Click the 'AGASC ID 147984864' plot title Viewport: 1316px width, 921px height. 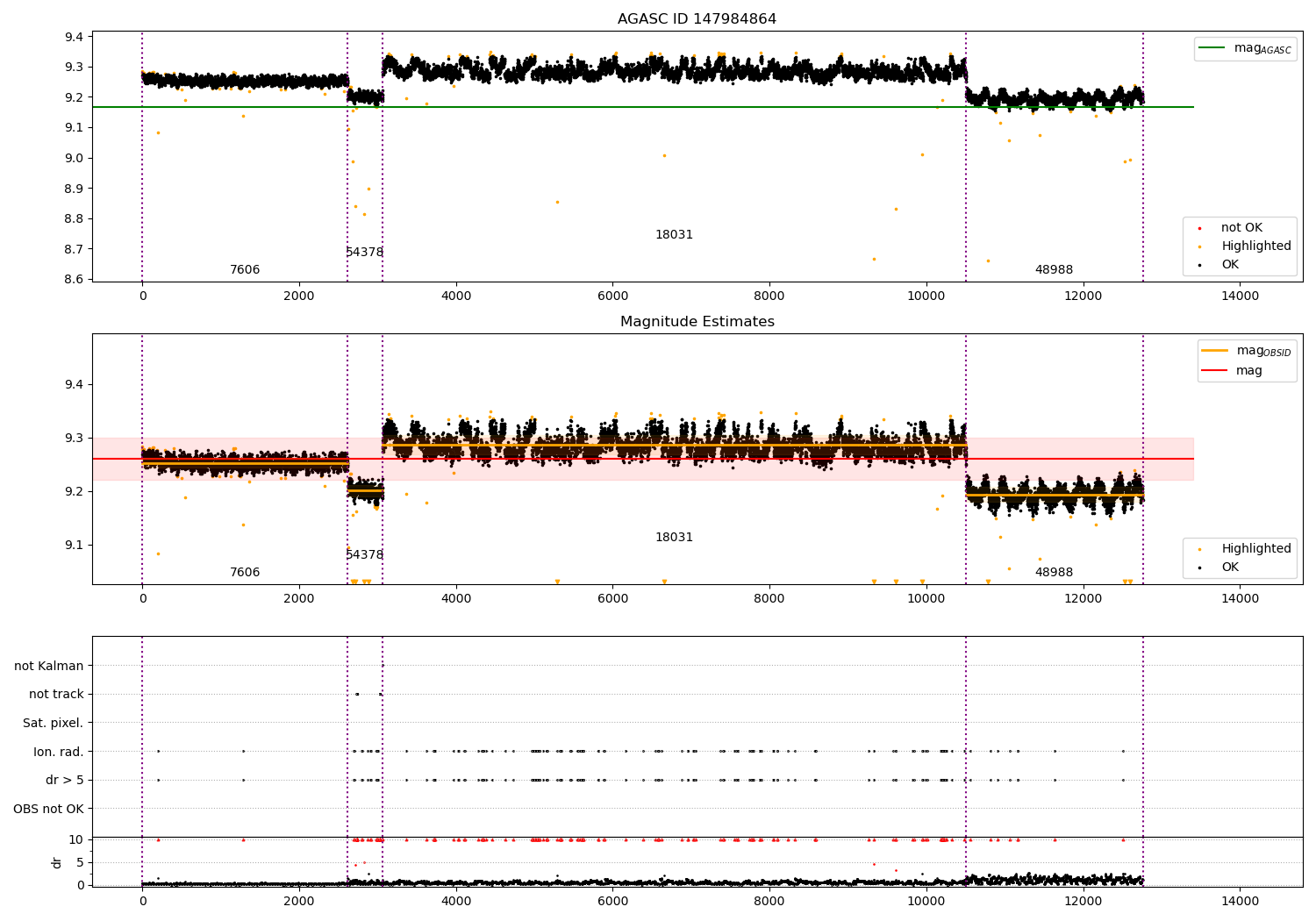click(x=697, y=19)
